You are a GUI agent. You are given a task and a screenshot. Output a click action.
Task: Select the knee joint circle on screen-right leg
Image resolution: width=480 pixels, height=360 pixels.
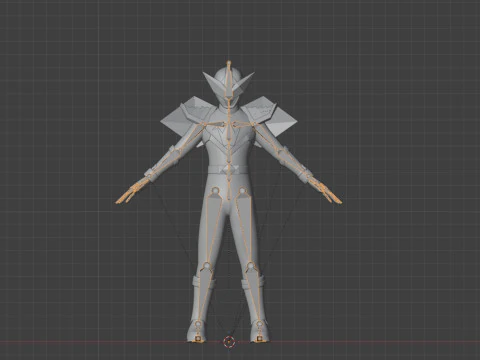[250, 266]
